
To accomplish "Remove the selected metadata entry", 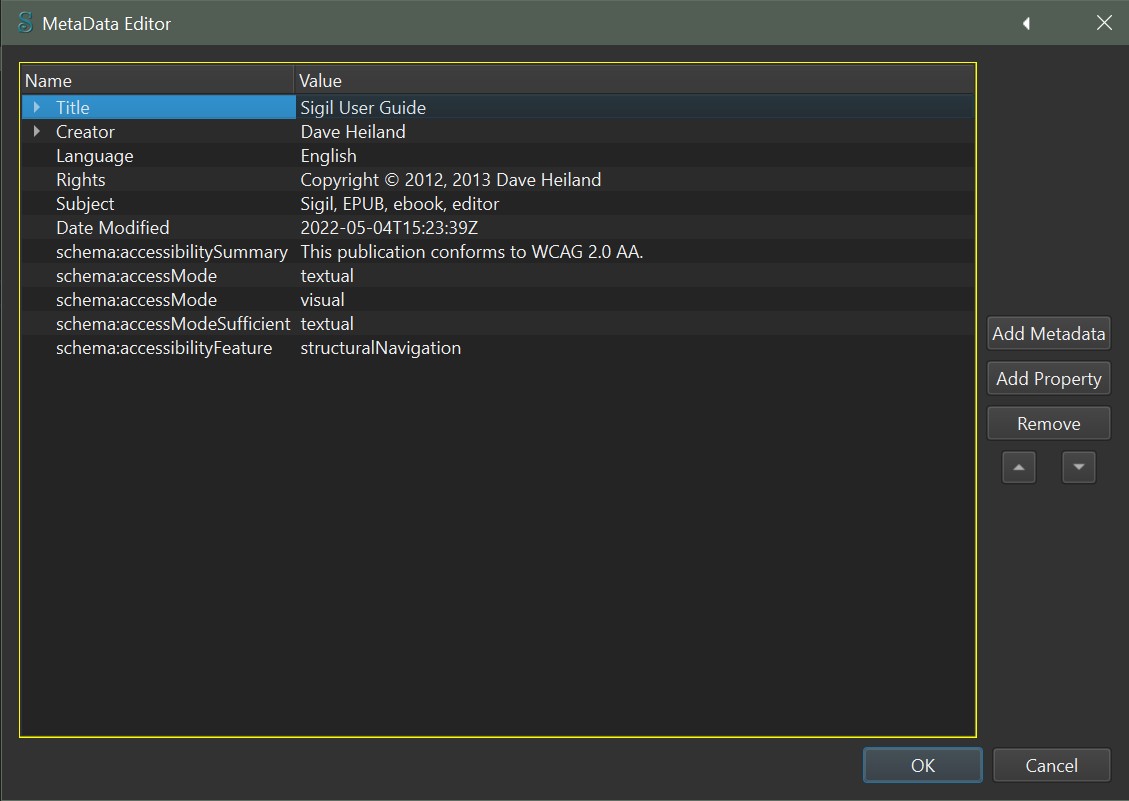I will pos(1048,424).
